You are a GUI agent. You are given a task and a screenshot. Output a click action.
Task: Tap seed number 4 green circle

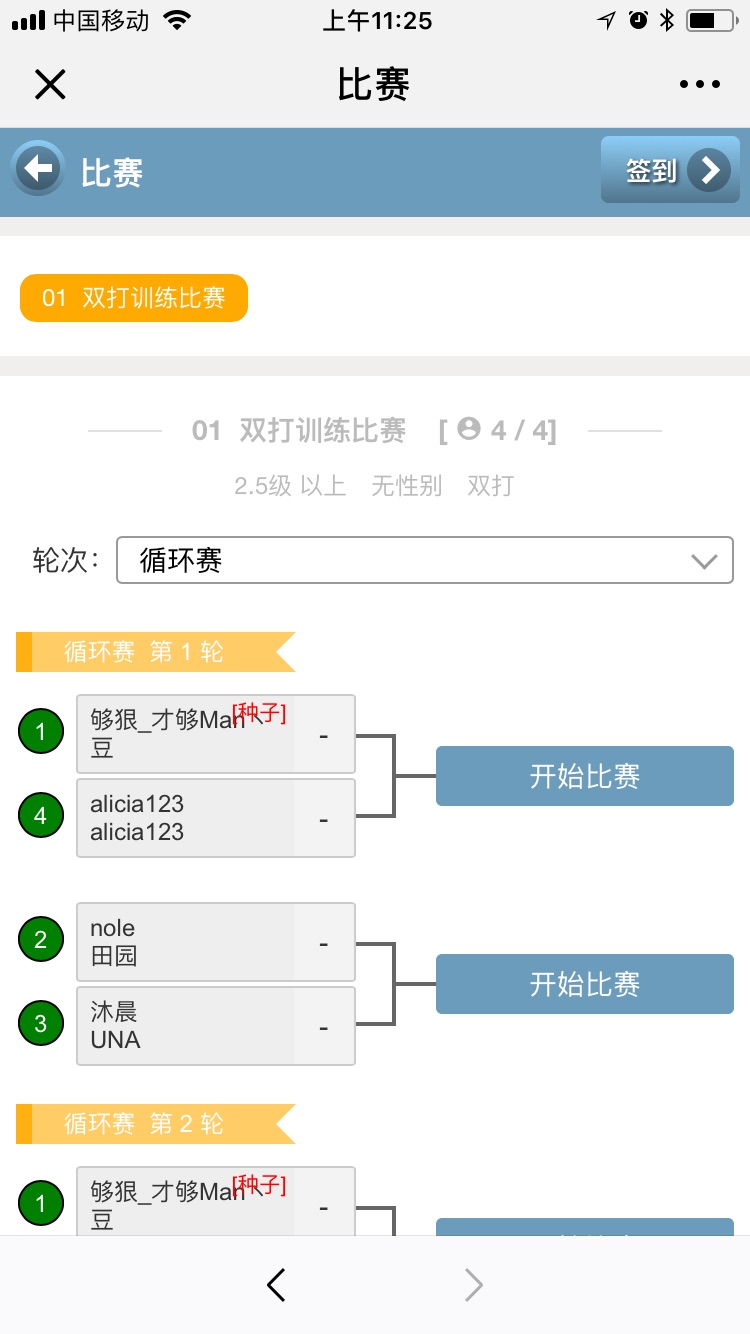pyautogui.click(x=40, y=816)
